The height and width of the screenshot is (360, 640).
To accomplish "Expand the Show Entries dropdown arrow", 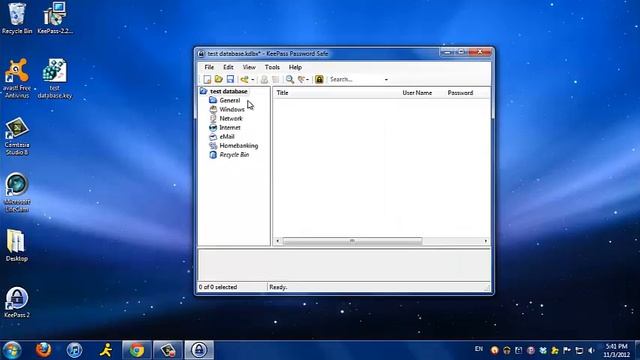I will point(307,80).
